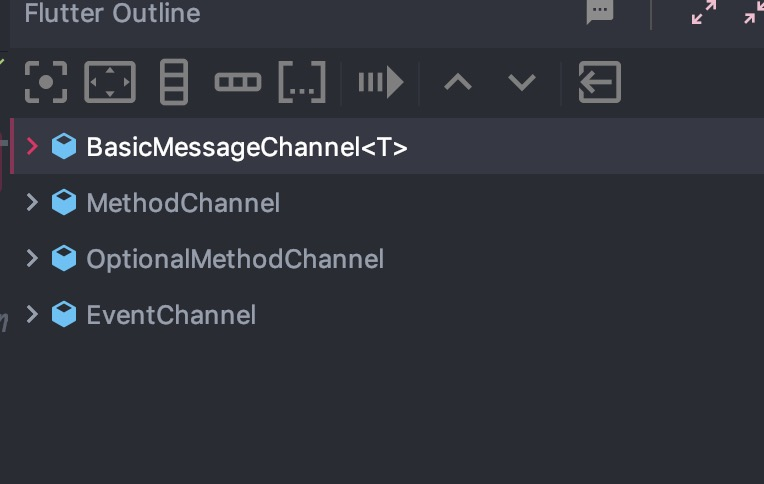Click the pink Collapse All arrows icon
The width and height of the screenshot is (764, 484).
(754, 12)
